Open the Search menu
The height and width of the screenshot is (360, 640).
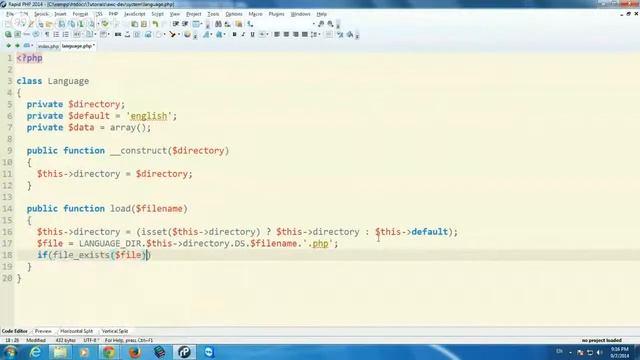41,14
